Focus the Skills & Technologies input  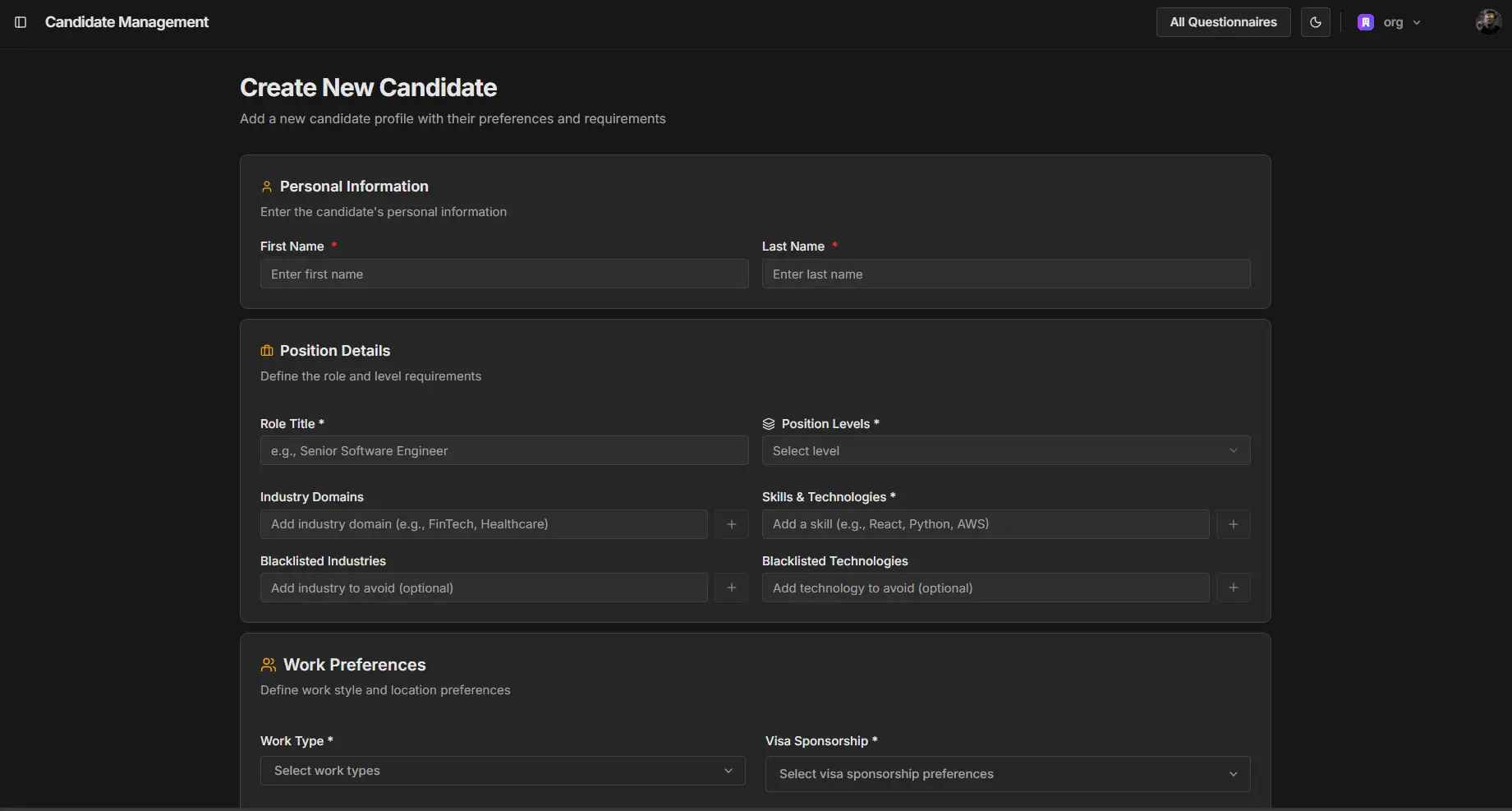pyautogui.click(x=985, y=524)
